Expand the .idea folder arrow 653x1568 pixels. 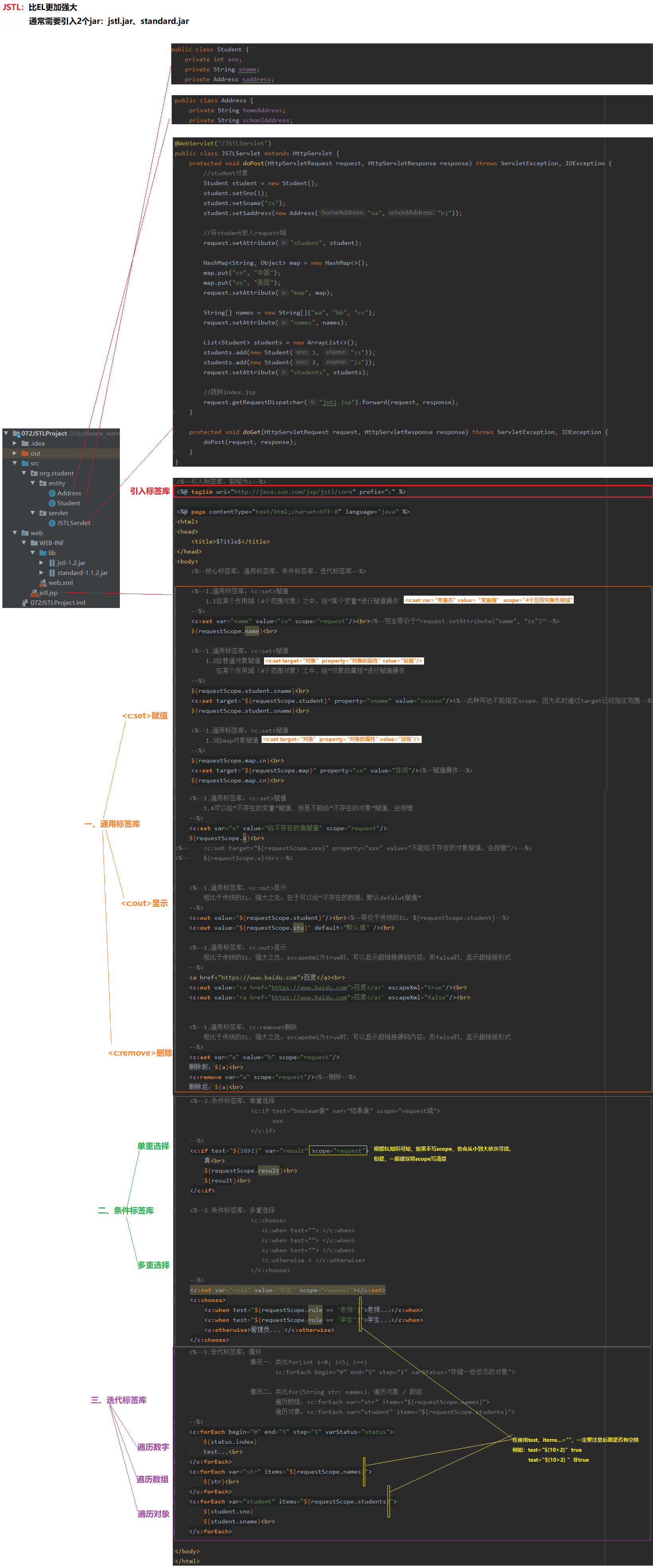click(15, 443)
